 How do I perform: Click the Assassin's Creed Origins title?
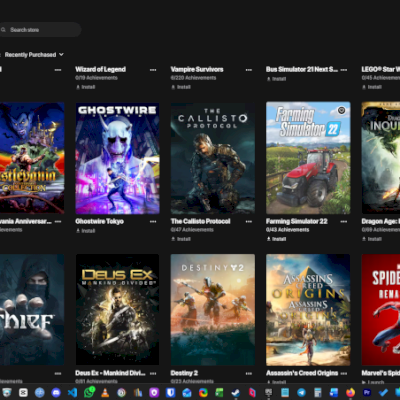pyautogui.click(x=302, y=373)
